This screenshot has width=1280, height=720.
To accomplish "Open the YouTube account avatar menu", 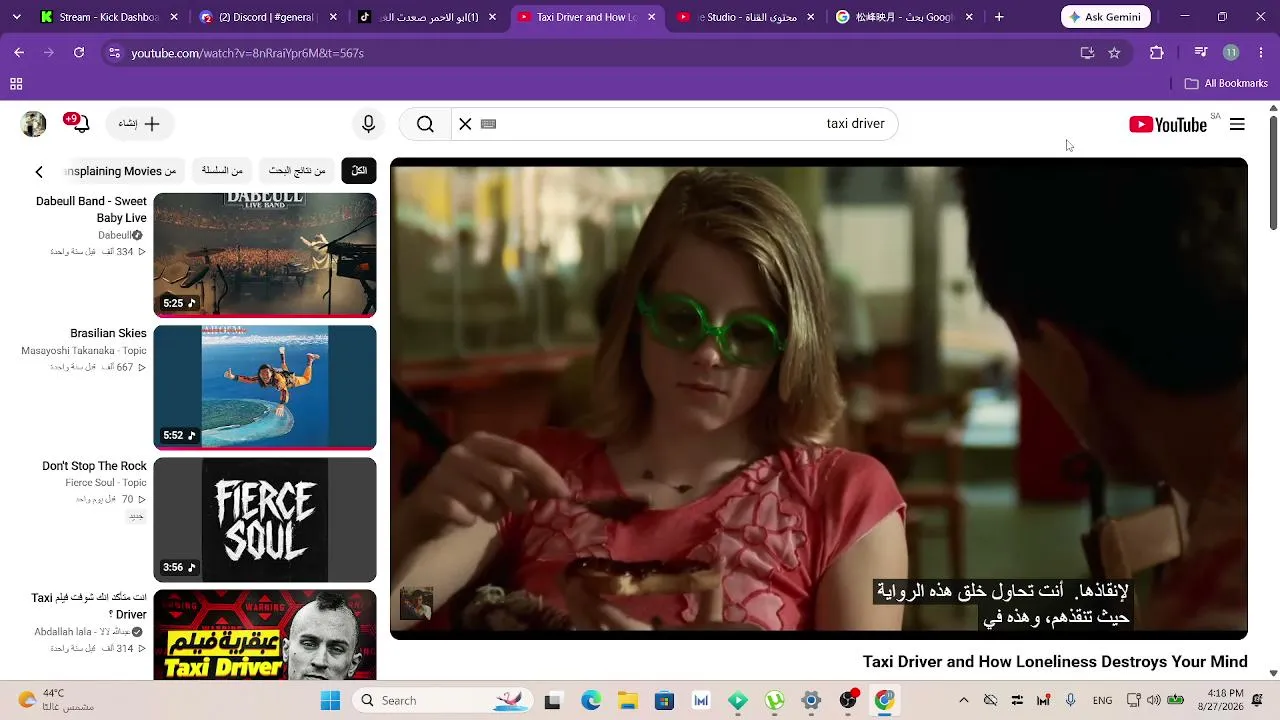I will point(34,124).
